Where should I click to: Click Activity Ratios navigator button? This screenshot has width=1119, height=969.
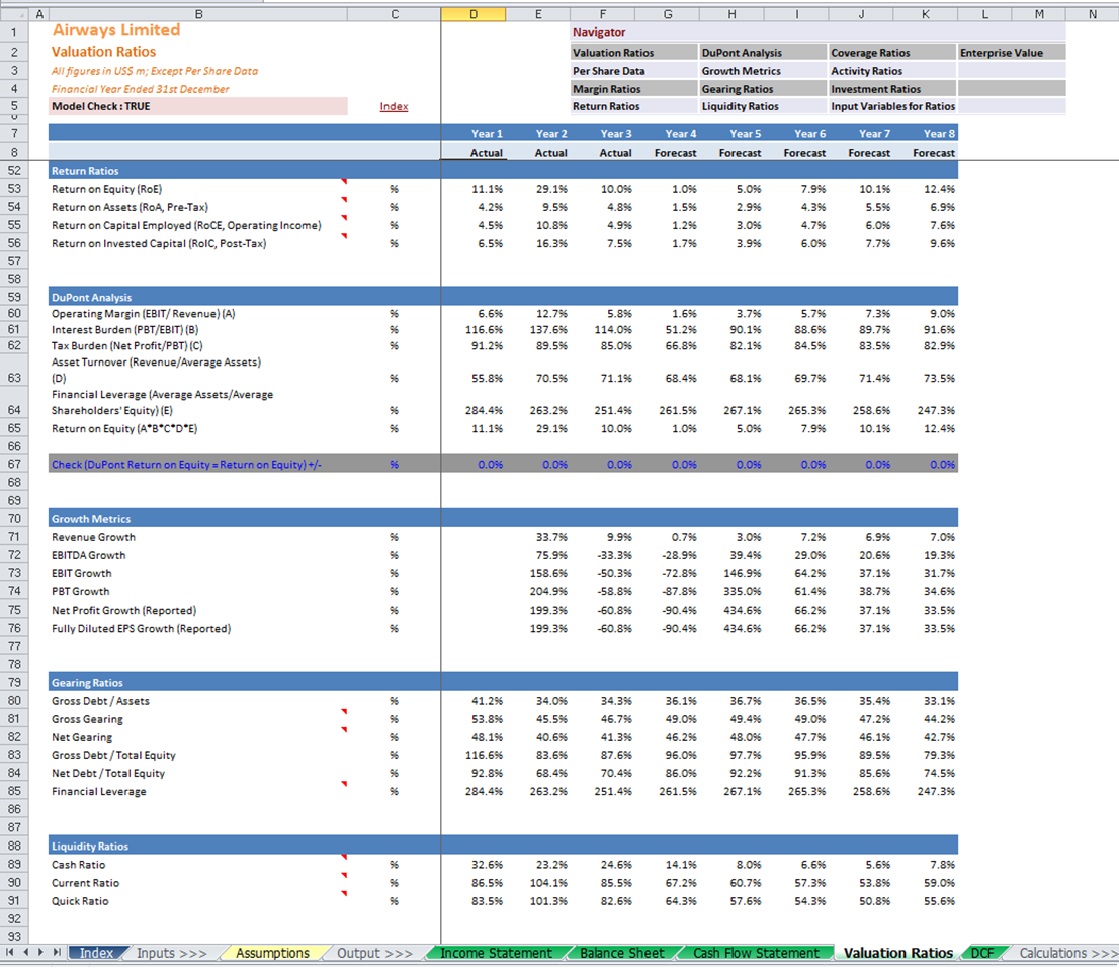[892, 71]
